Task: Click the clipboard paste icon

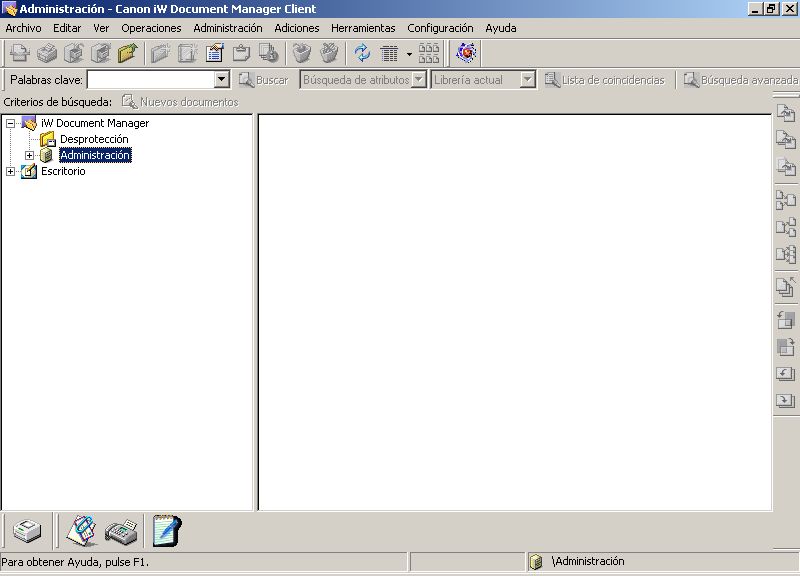Action: tap(241, 53)
